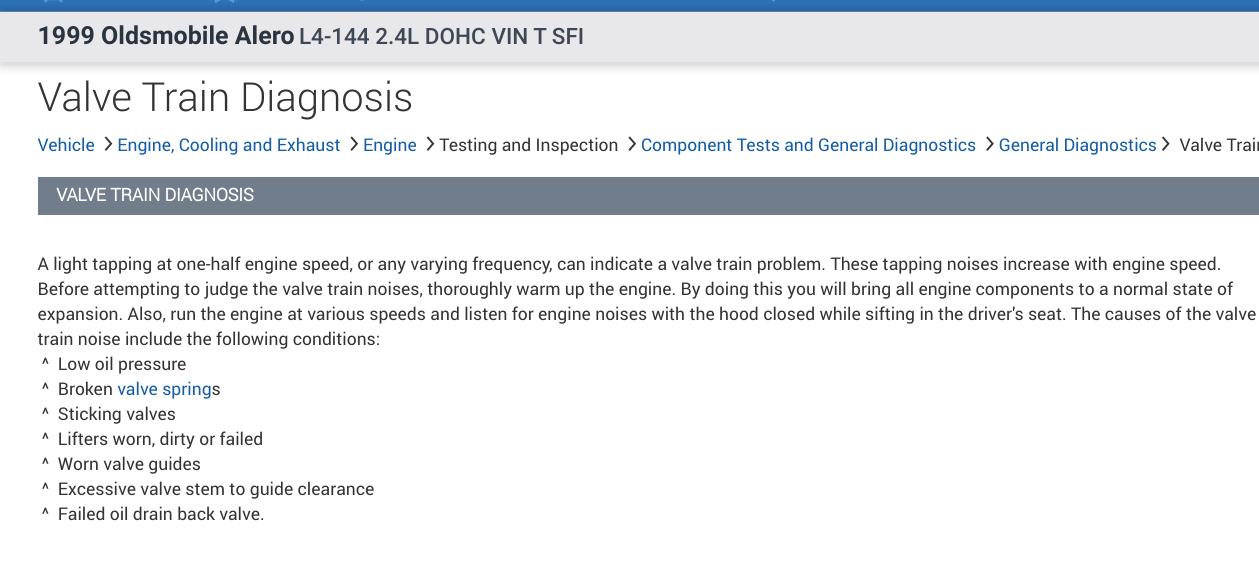Click the chevron before General Diagnostics
1259x573 pixels.
988,145
